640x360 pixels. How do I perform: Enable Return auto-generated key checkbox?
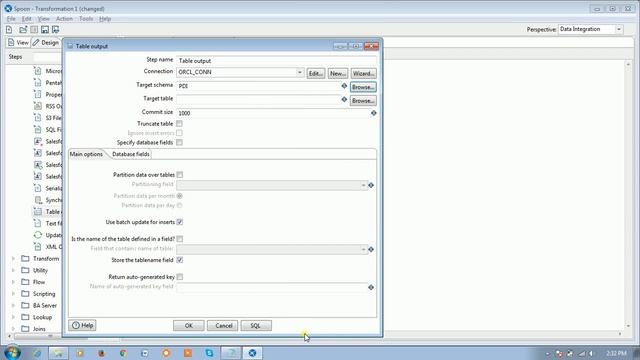180,277
